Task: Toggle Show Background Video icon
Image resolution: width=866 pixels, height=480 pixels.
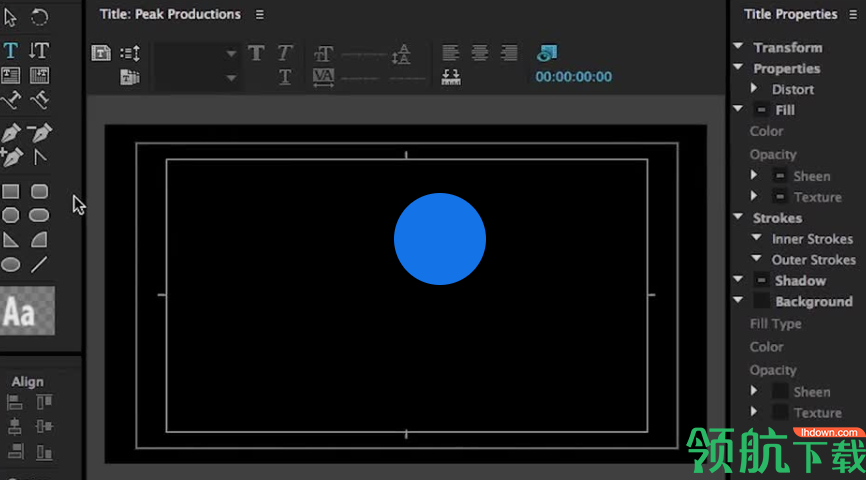Action: [x=547, y=53]
